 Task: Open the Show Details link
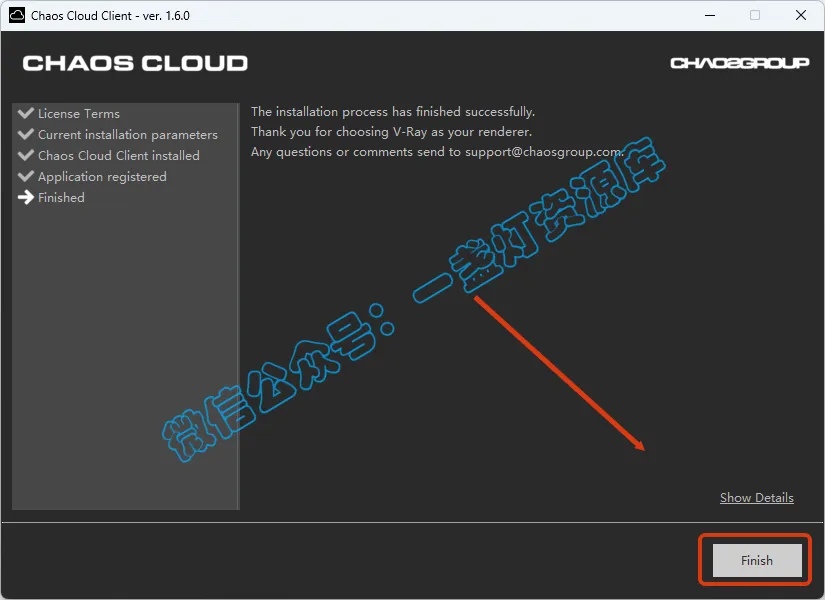pos(757,497)
